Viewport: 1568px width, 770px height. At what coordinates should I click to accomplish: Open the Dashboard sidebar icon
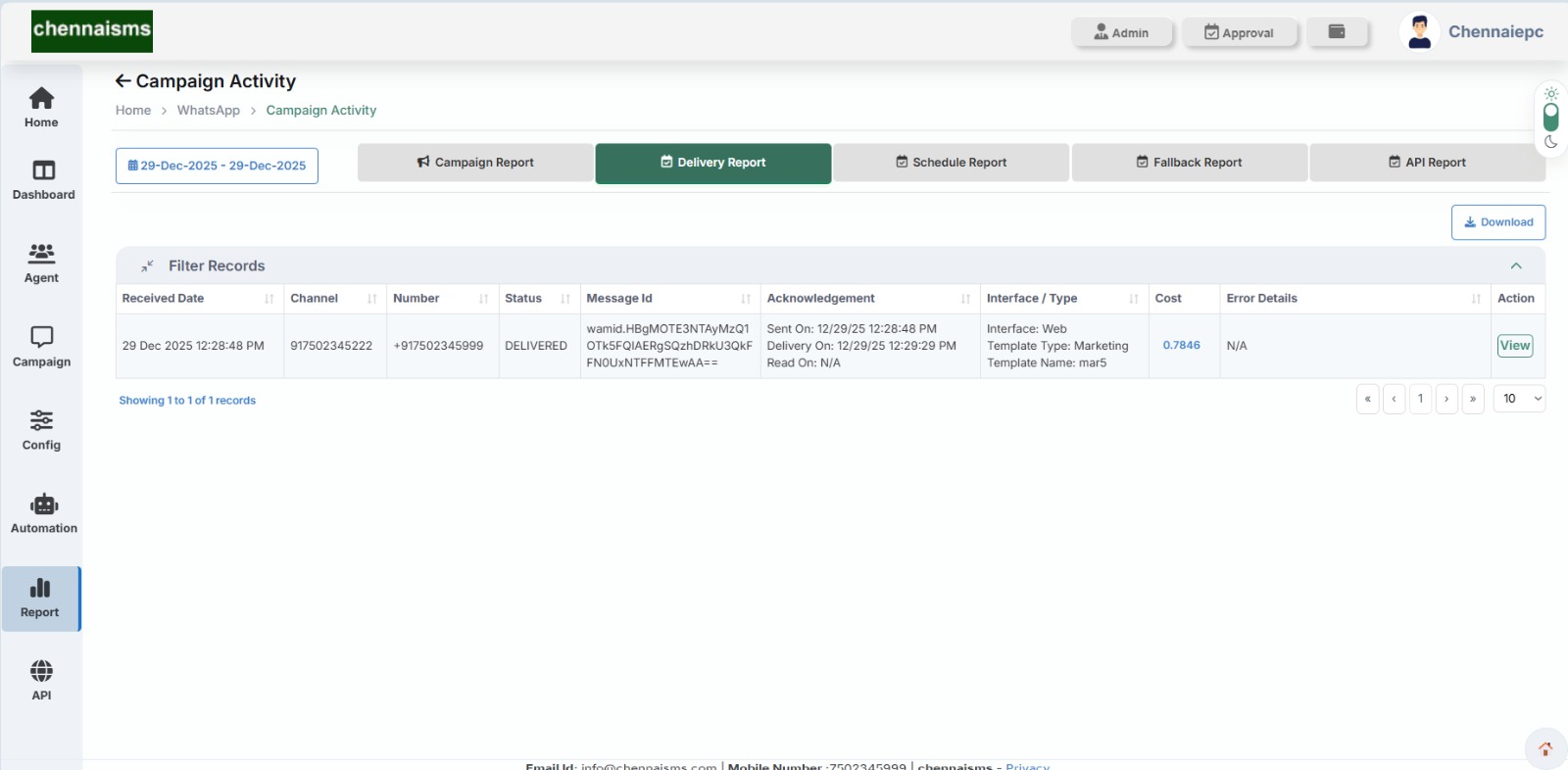43,171
